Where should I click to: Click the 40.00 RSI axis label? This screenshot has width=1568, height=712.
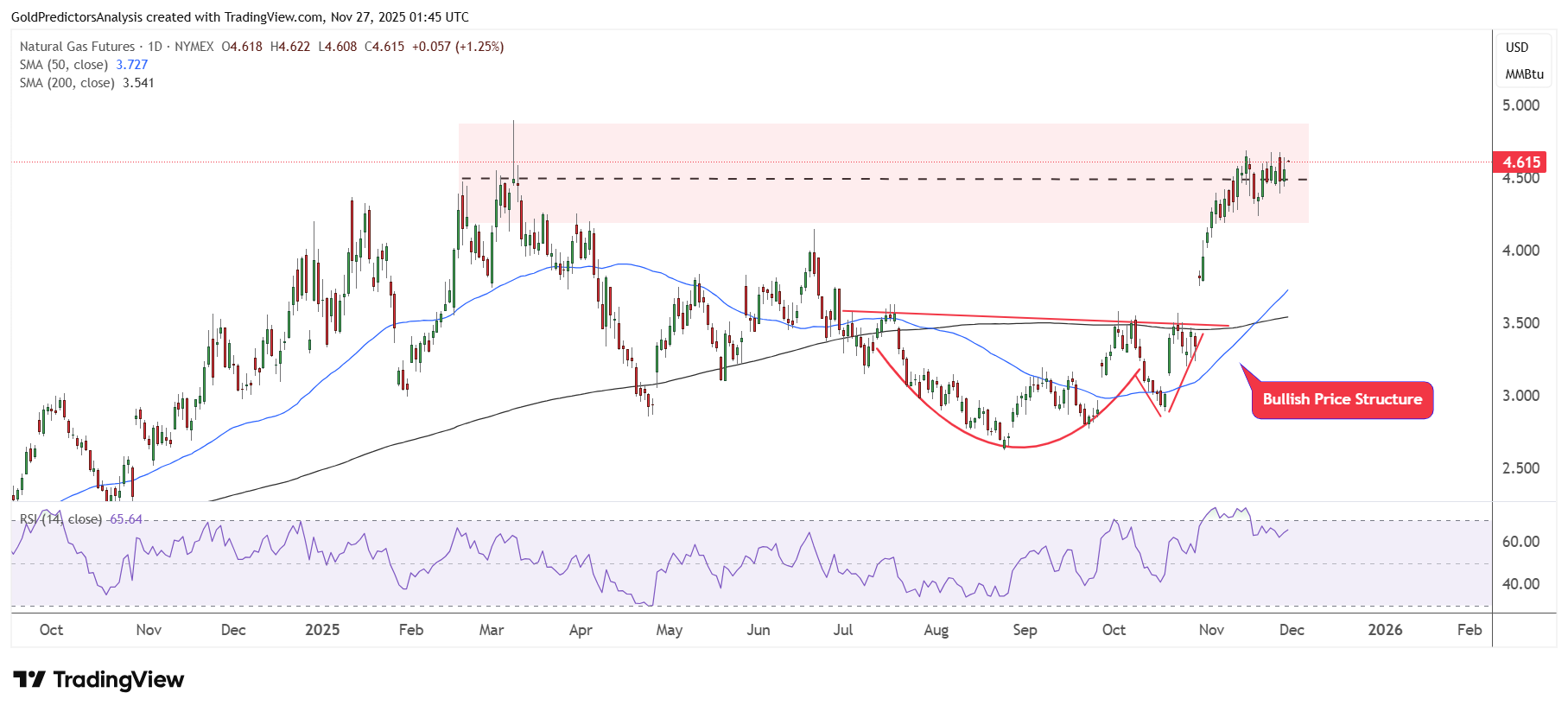pos(1520,584)
